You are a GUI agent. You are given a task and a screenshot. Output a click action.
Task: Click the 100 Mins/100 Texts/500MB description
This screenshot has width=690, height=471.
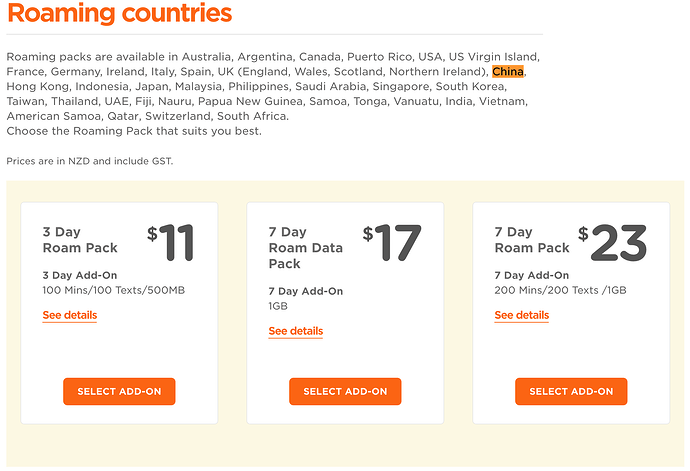click(x=114, y=290)
